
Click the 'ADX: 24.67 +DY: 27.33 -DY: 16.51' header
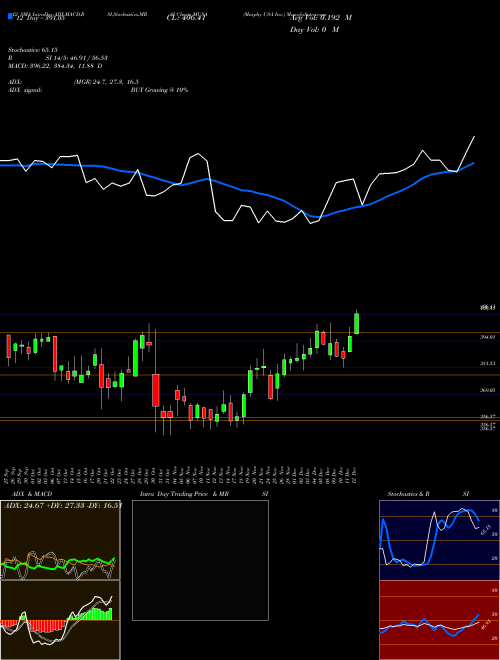pyautogui.click(x=62, y=505)
